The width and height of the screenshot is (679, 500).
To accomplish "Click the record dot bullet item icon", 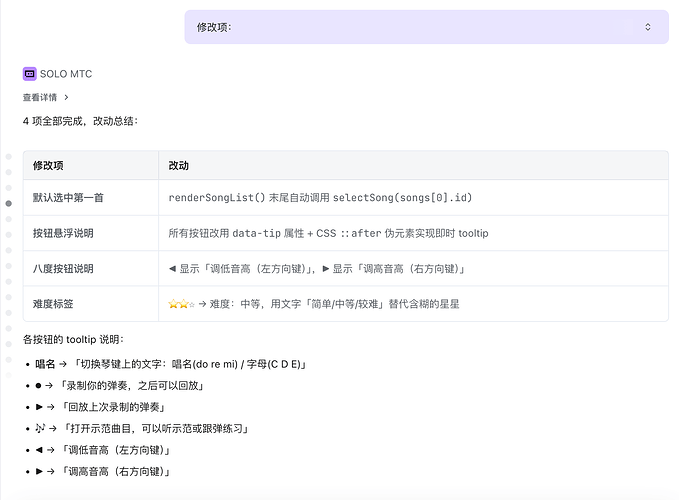I will point(39,385).
